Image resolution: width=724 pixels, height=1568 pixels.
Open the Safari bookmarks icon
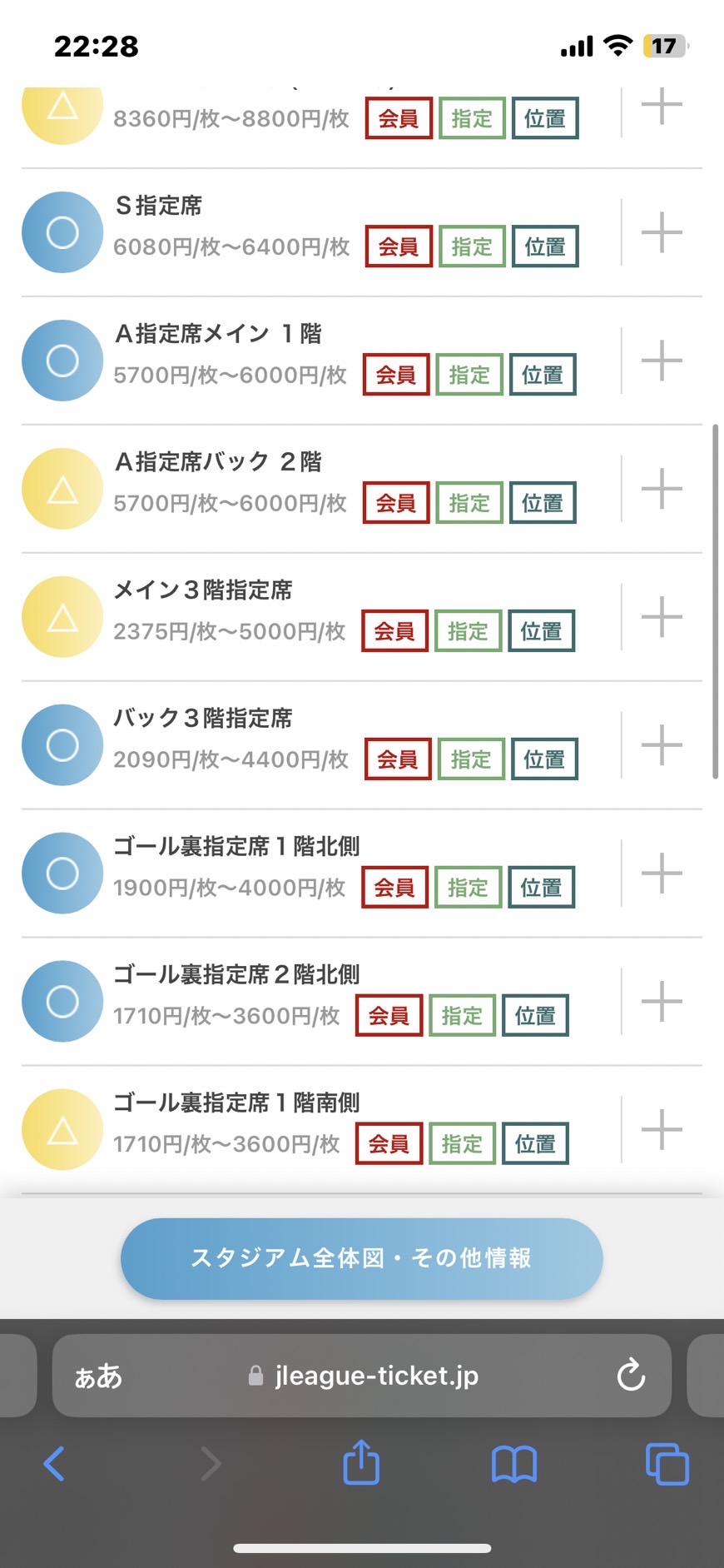coord(514,1463)
